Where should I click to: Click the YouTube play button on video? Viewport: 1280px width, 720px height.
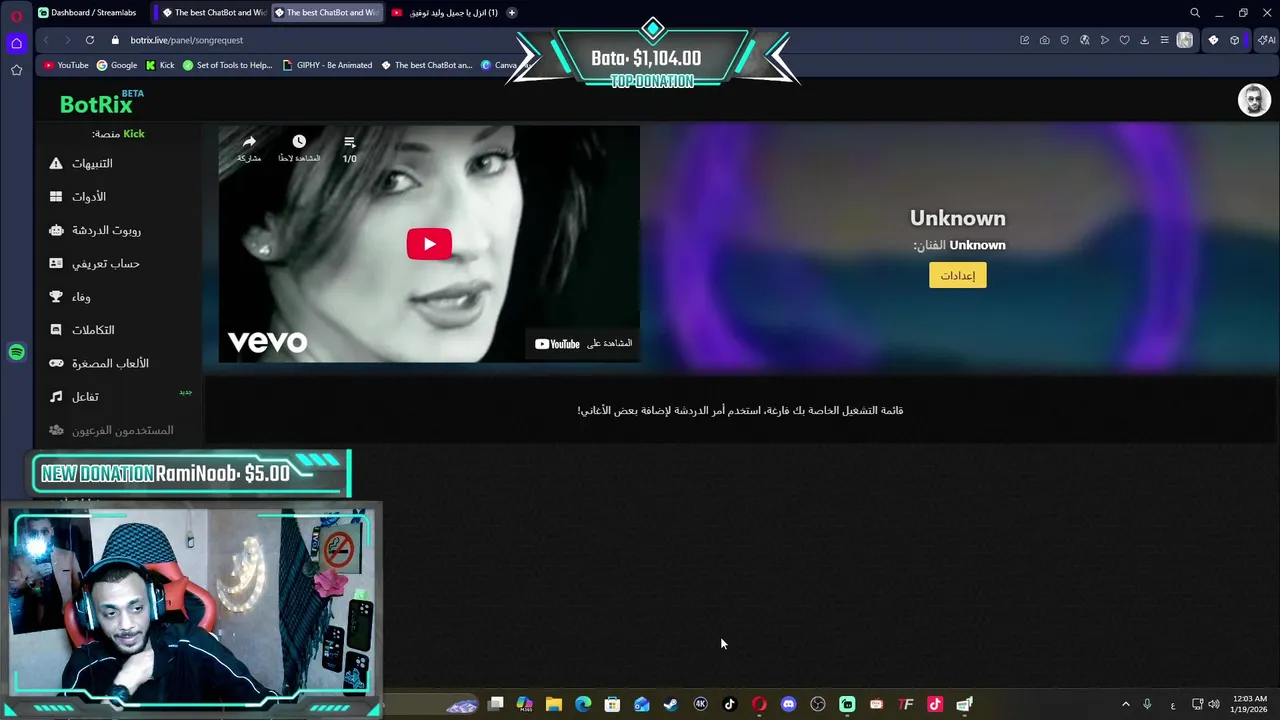coord(429,244)
